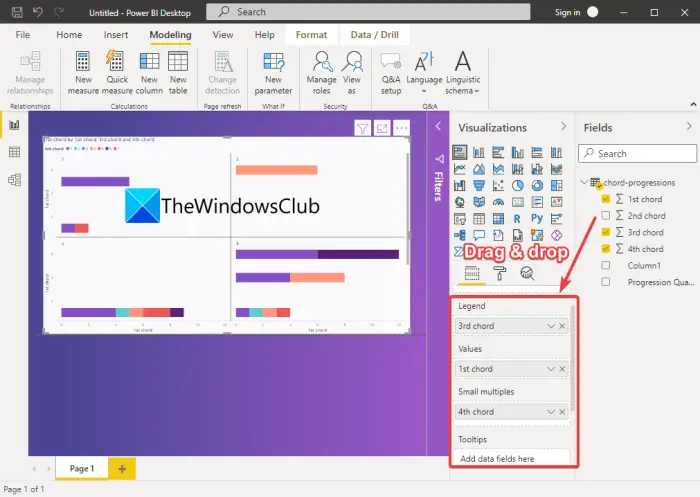Select the Python visual icon
Viewport: 700px width, 497px height.
[x=537, y=218]
